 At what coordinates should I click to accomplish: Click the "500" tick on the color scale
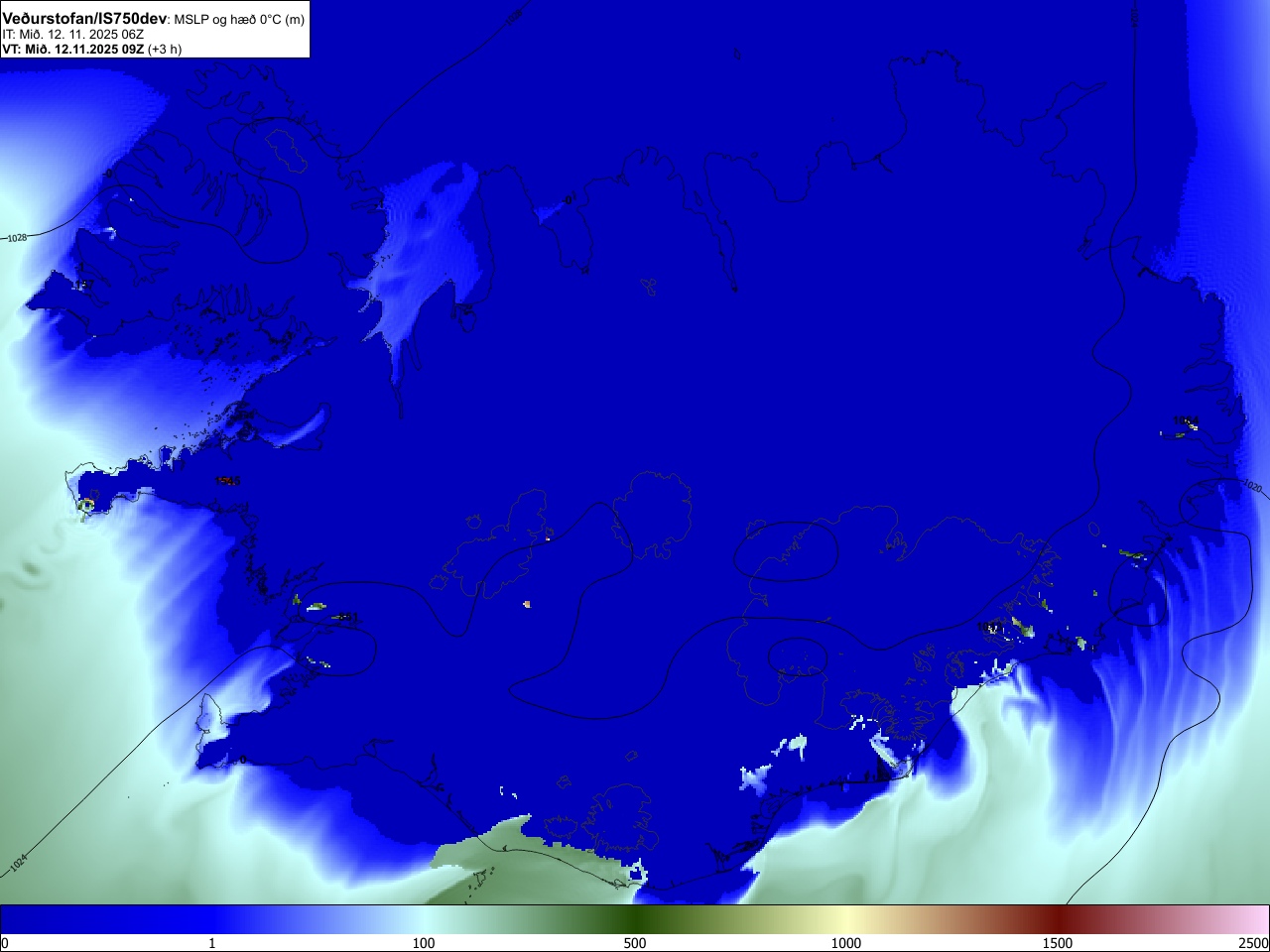click(x=635, y=943)
